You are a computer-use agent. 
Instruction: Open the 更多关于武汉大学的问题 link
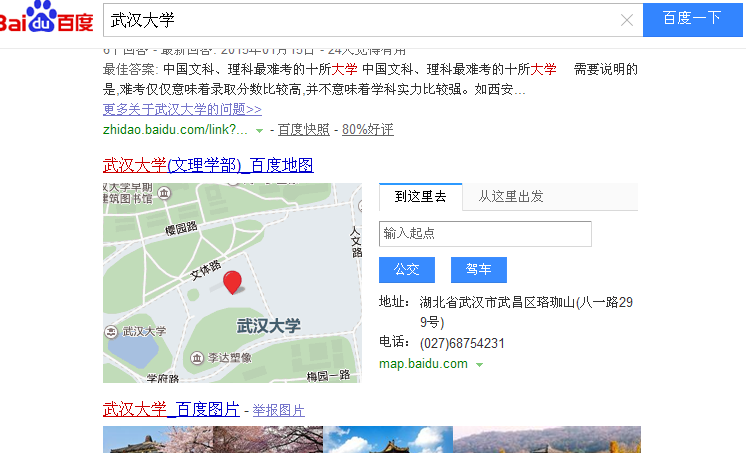click(x=182, y=110)
